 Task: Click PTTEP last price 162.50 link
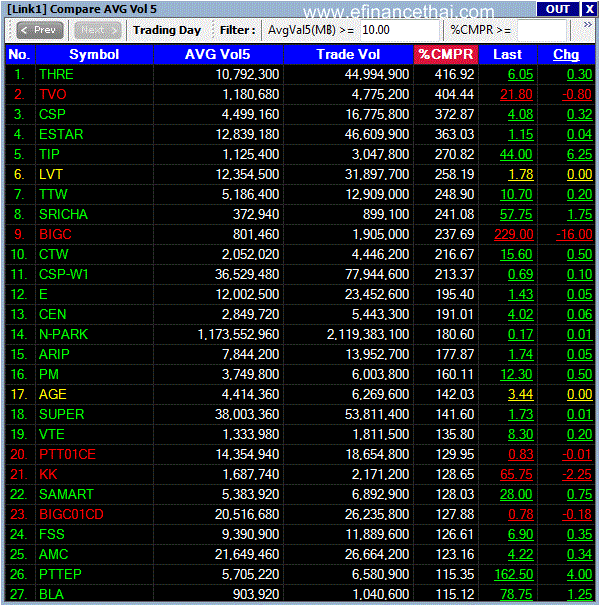(514, 575)
